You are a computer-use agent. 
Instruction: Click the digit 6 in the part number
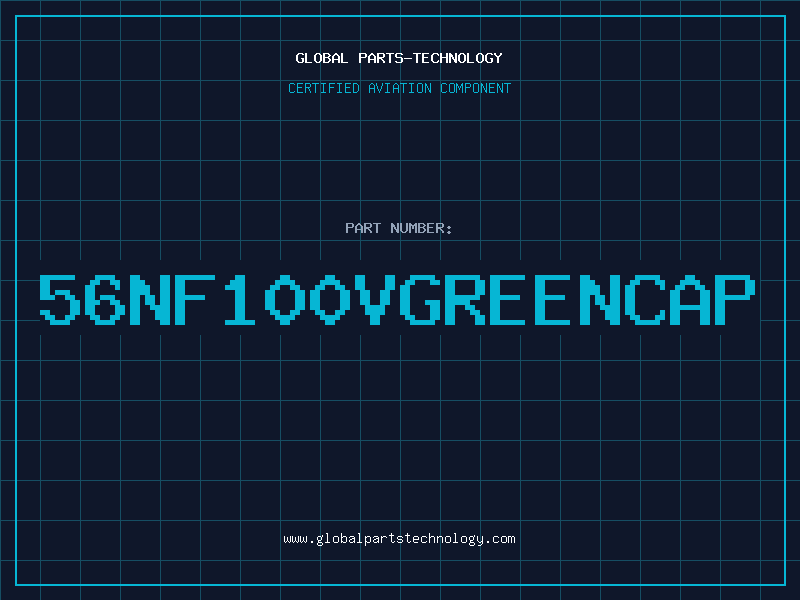(x=105, y=299)
